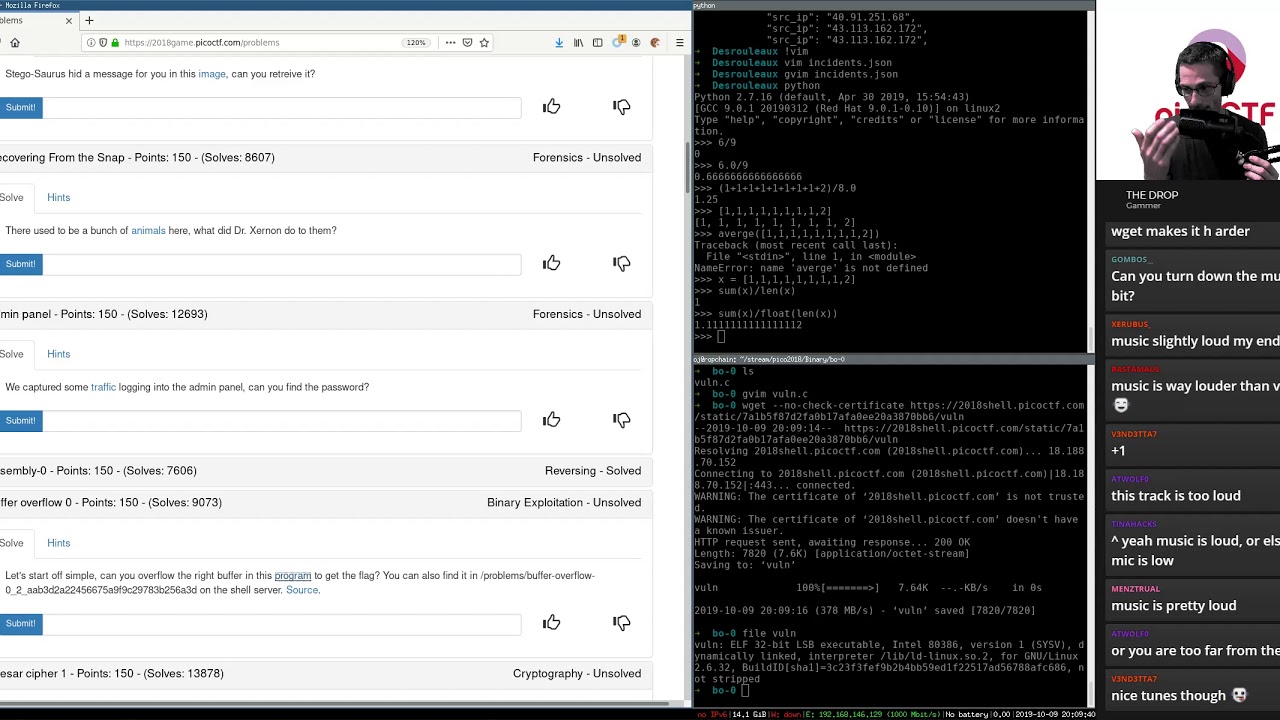Thumbs up Recovering From the Snap

pyautogui.click(x=552, y=263)
